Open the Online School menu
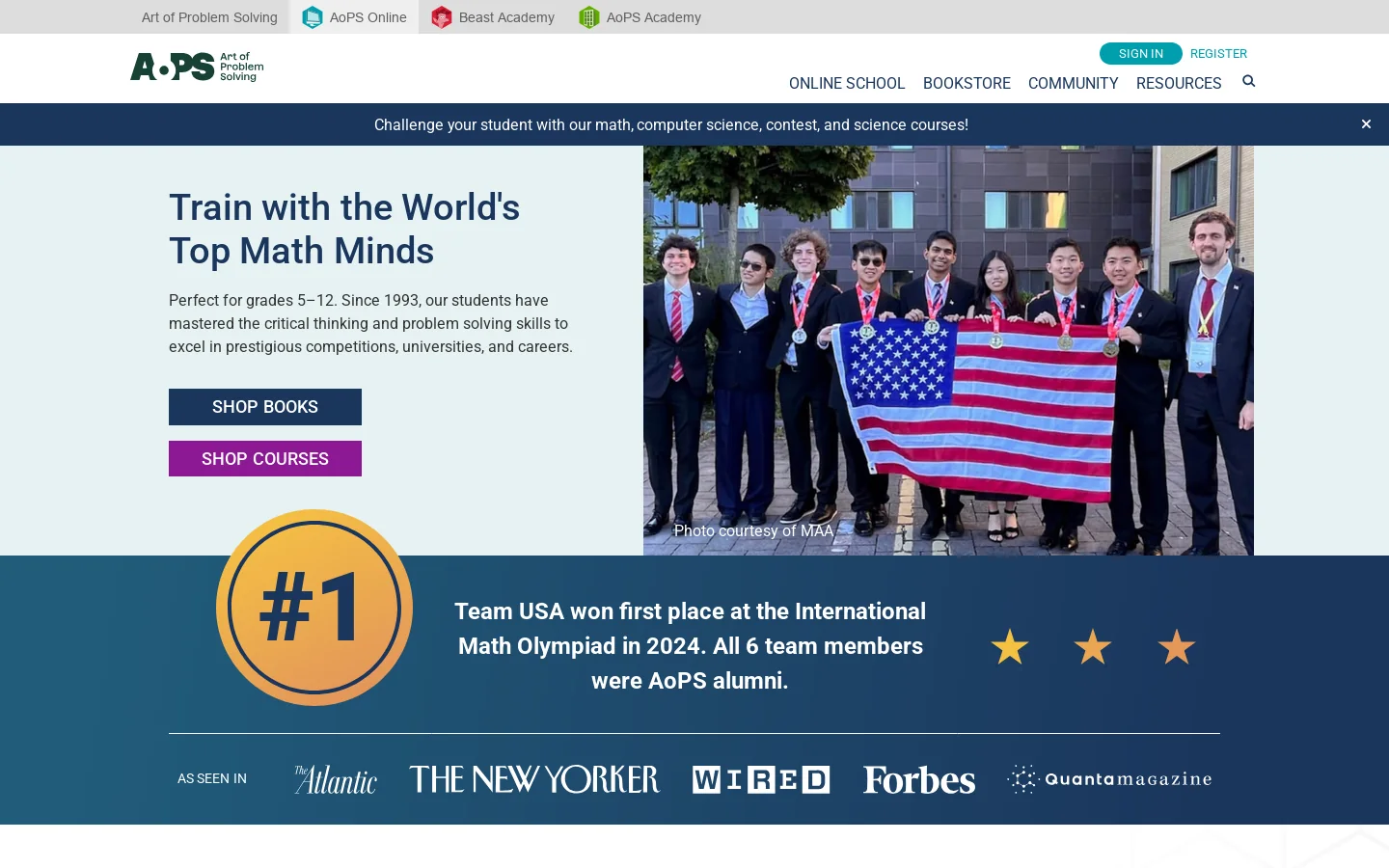Screen dimensions: 1389x868 [x=847, y=84]
